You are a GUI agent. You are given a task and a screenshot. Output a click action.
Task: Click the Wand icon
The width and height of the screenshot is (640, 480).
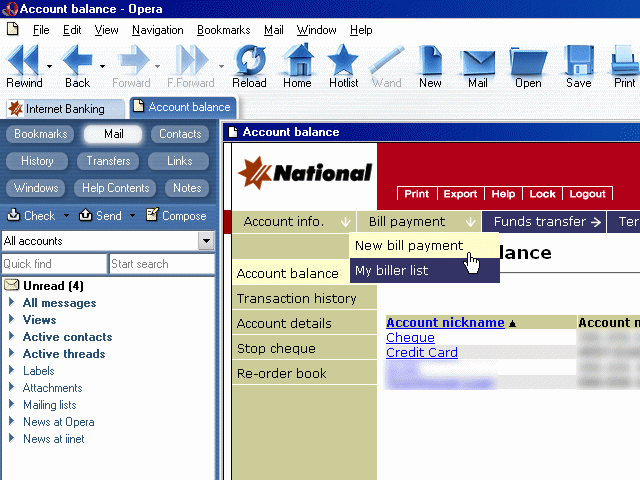(x=386, y=60)
